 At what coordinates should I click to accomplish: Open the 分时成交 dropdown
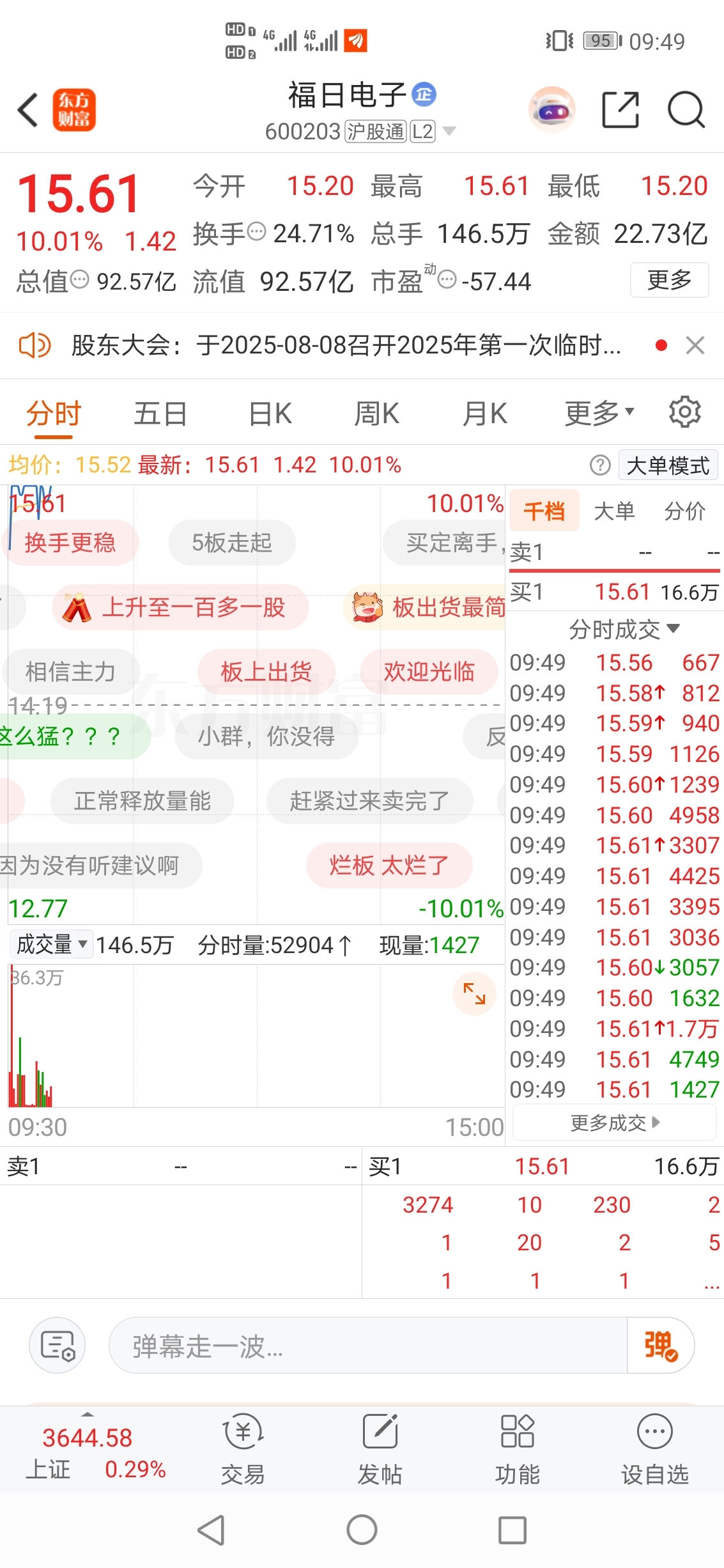pos(624,629)
